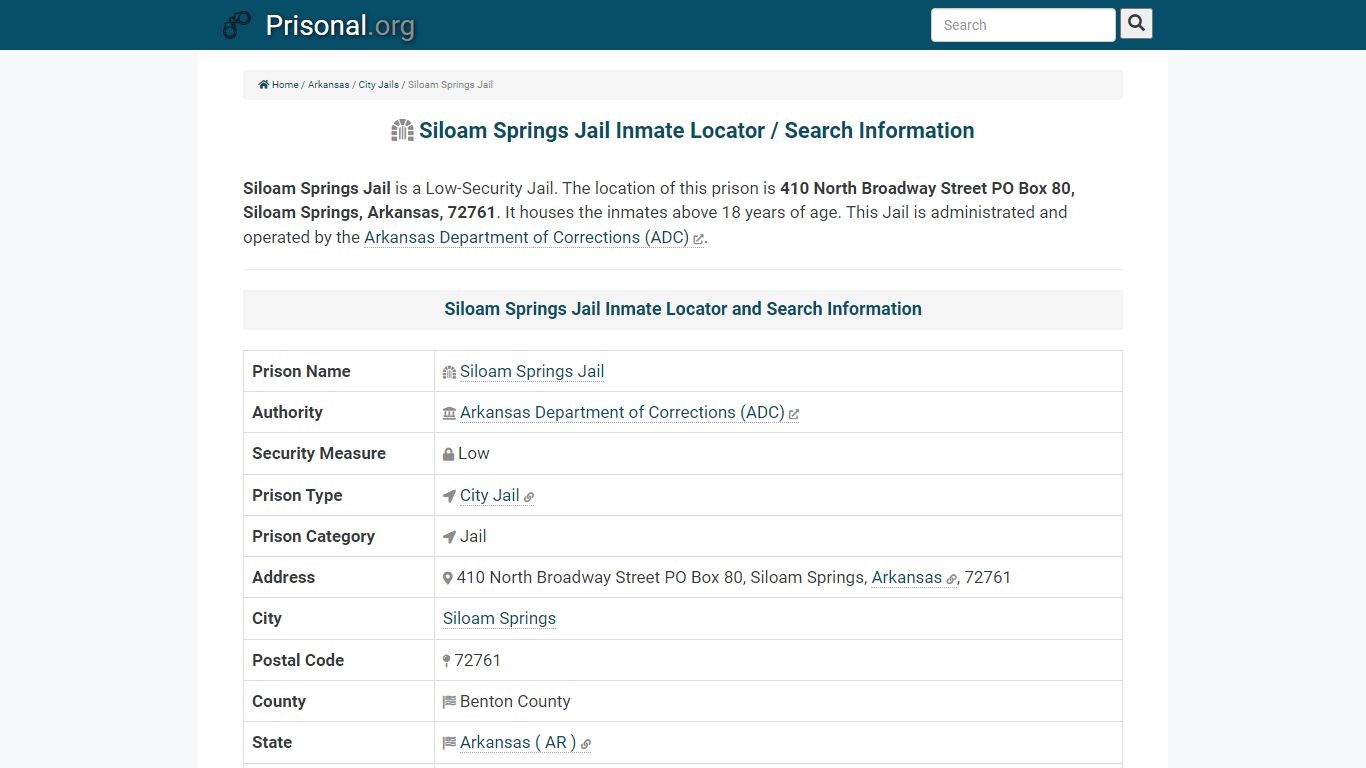Focus the Search input field
The width and height of the screenshot is (1366, 768).
click(x=1023, y=25)
